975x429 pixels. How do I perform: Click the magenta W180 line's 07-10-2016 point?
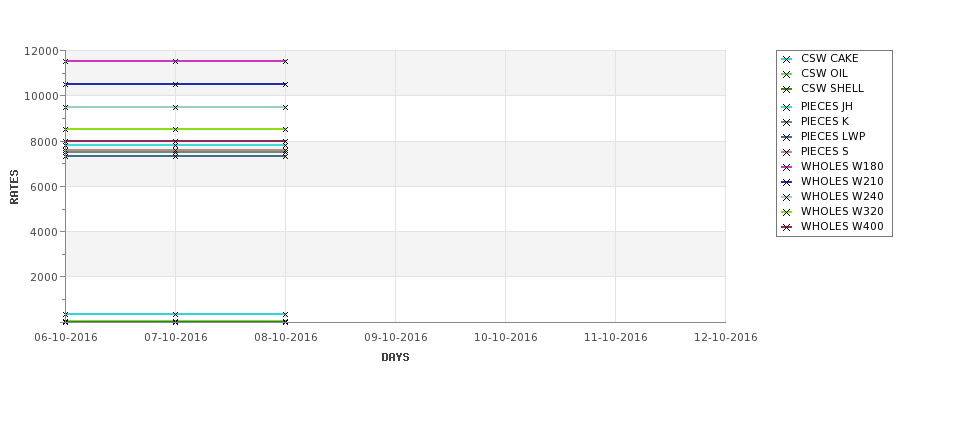coord(175,62)
